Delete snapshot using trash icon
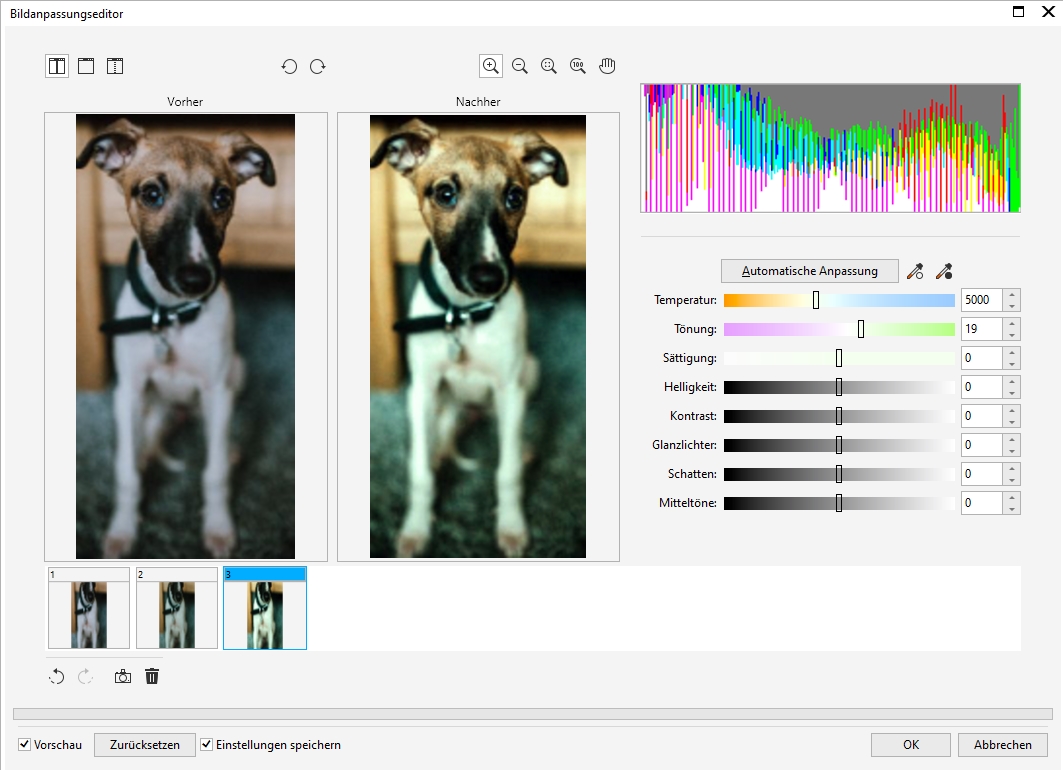The image size is (1063, 770). [x=152, y=677]
